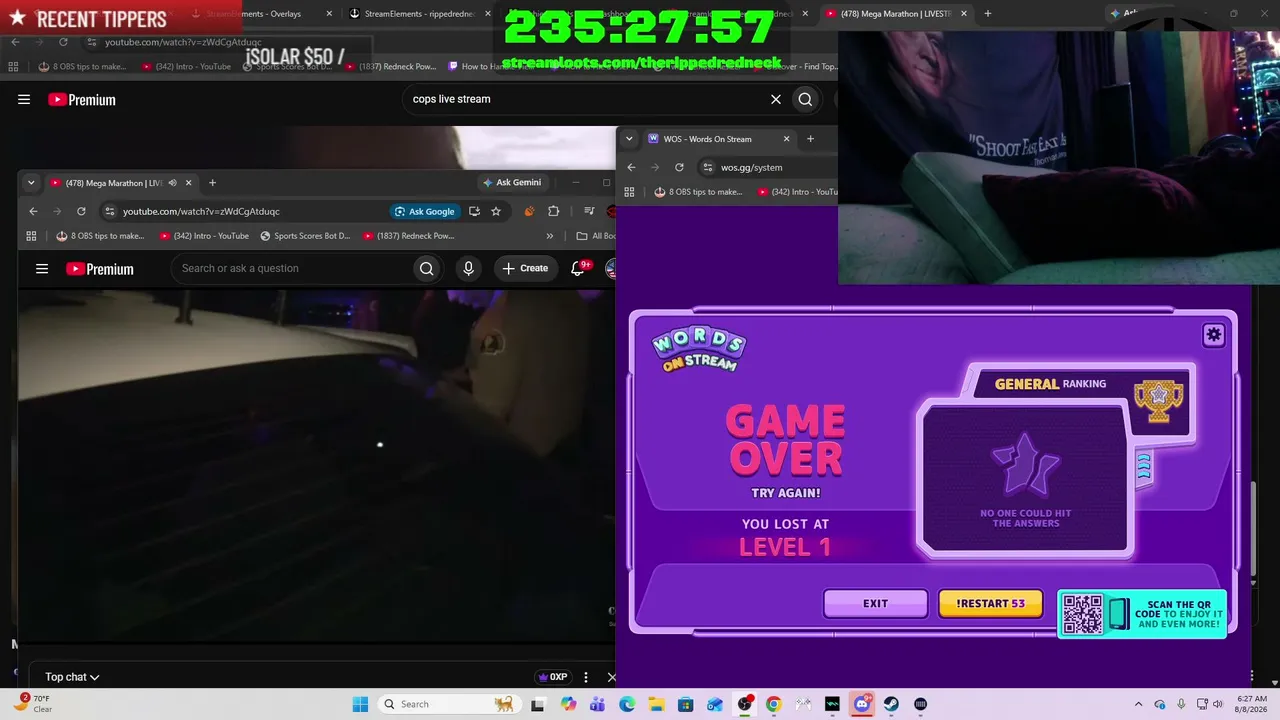
Task: Open the media controls icon in Chrome toolbar
Action: point(589,211)
